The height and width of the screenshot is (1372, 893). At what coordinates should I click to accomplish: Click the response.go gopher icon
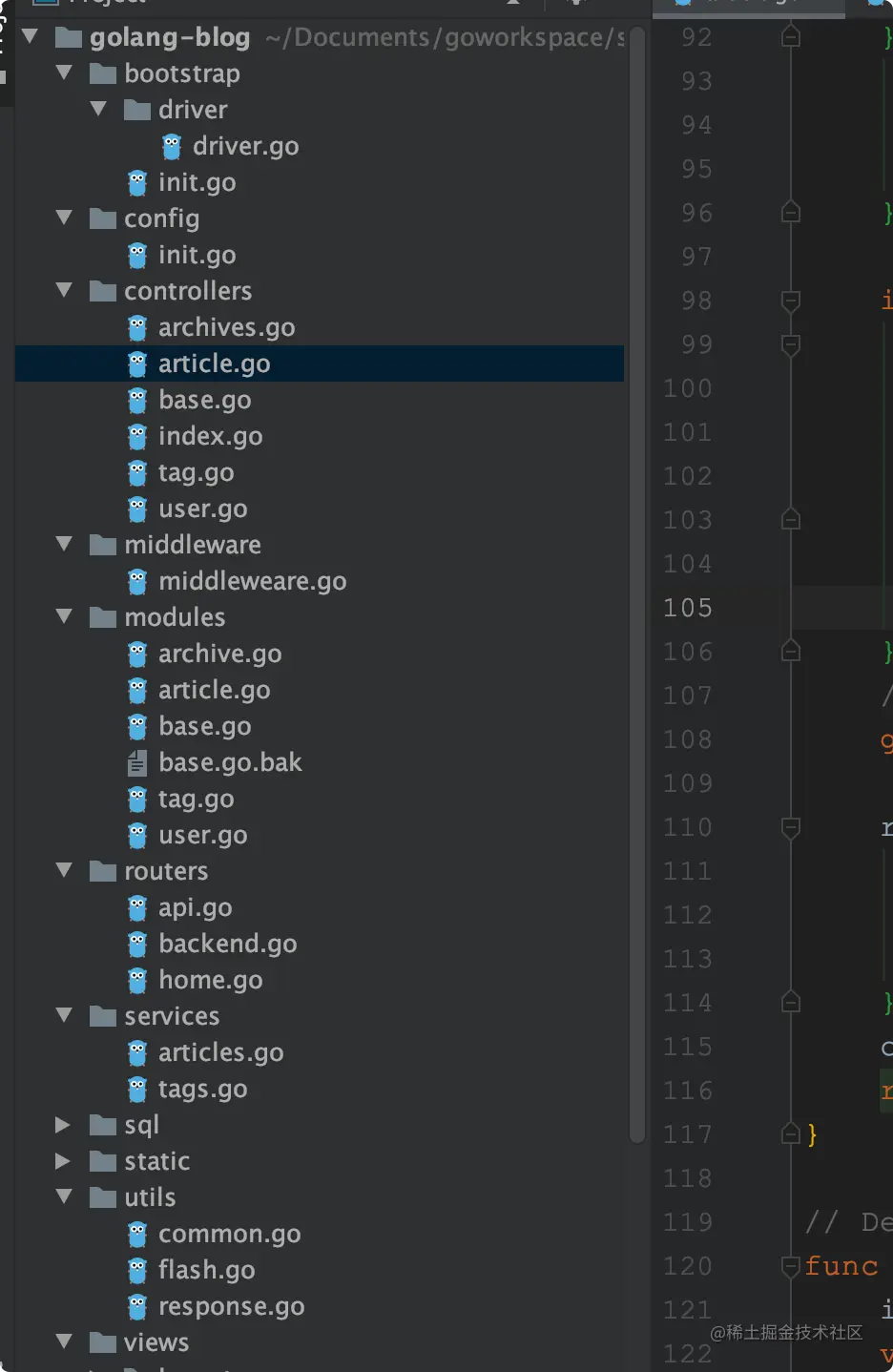(x=137, y=1306)
